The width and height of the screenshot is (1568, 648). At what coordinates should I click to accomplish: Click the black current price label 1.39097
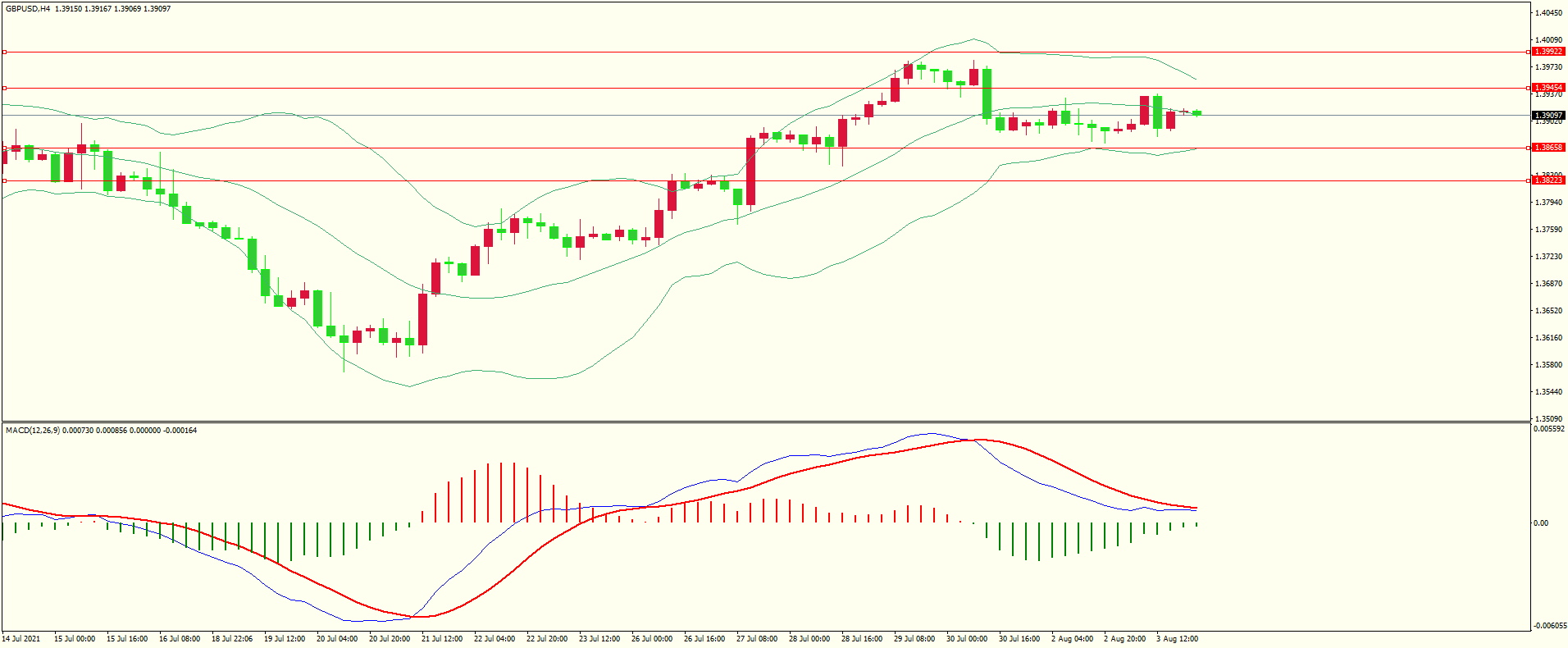[1548, 116]
